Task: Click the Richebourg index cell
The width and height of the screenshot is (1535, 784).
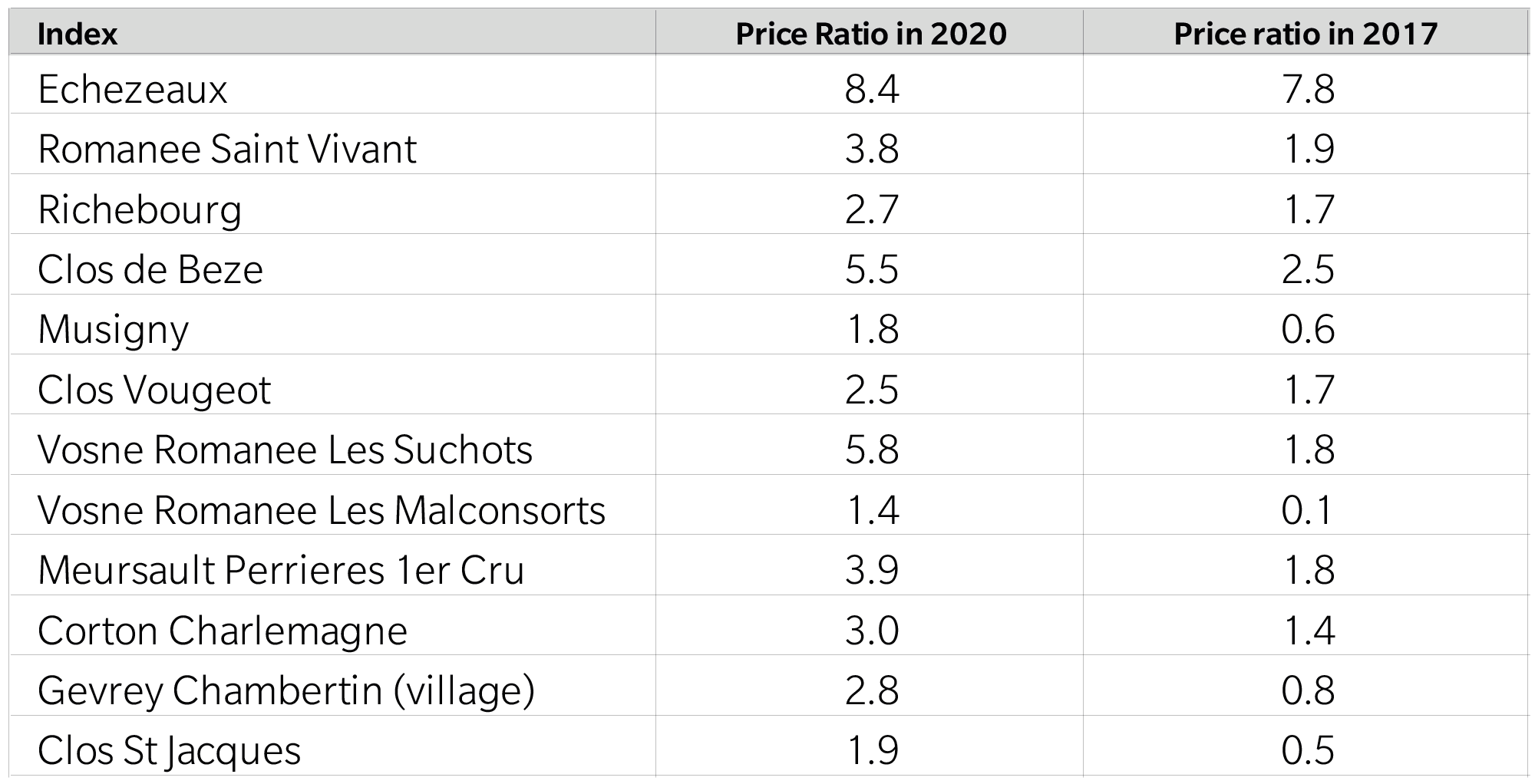Action: click(x=140, y=210)
